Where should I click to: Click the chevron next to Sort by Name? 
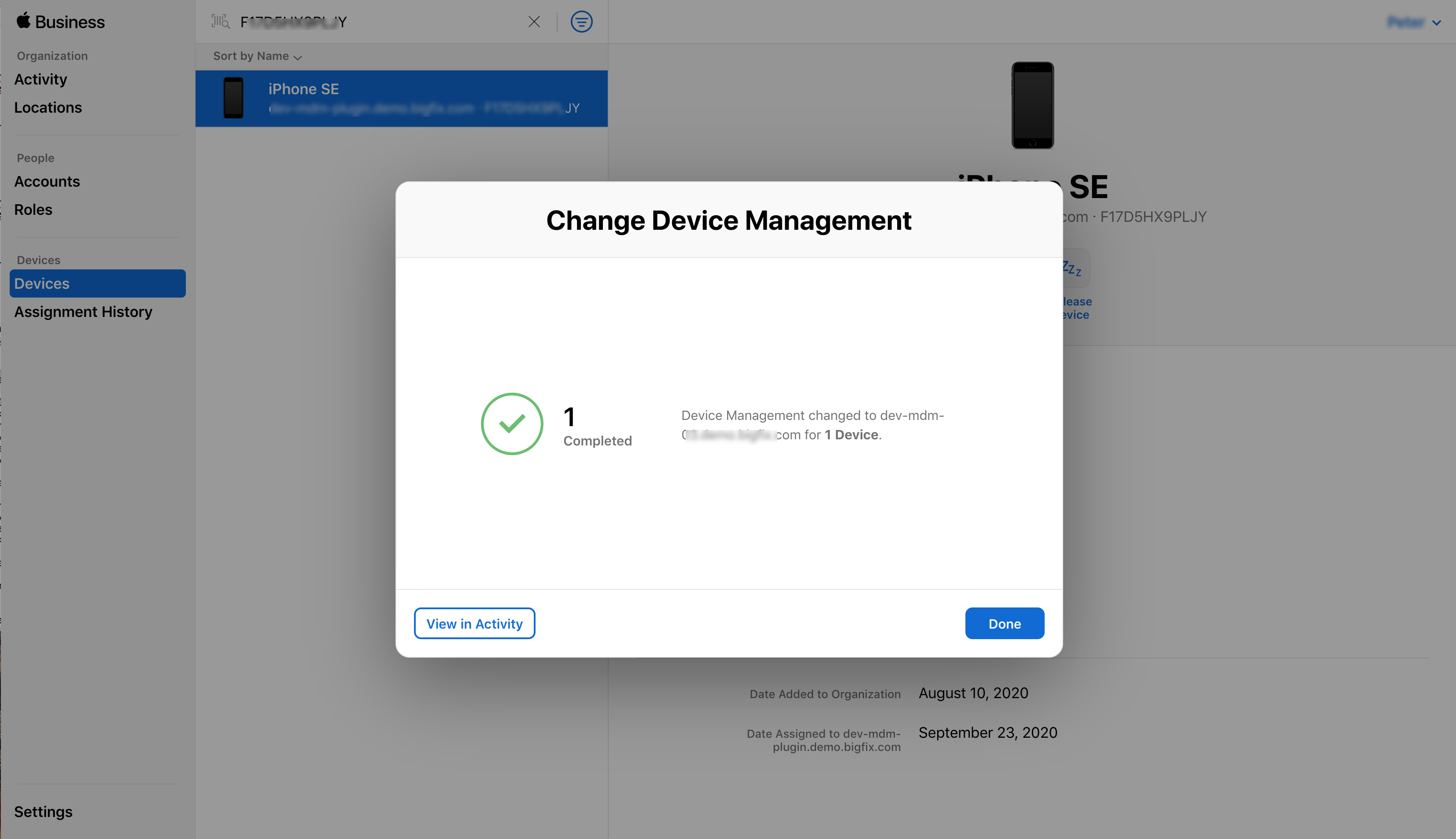(298, 57)
